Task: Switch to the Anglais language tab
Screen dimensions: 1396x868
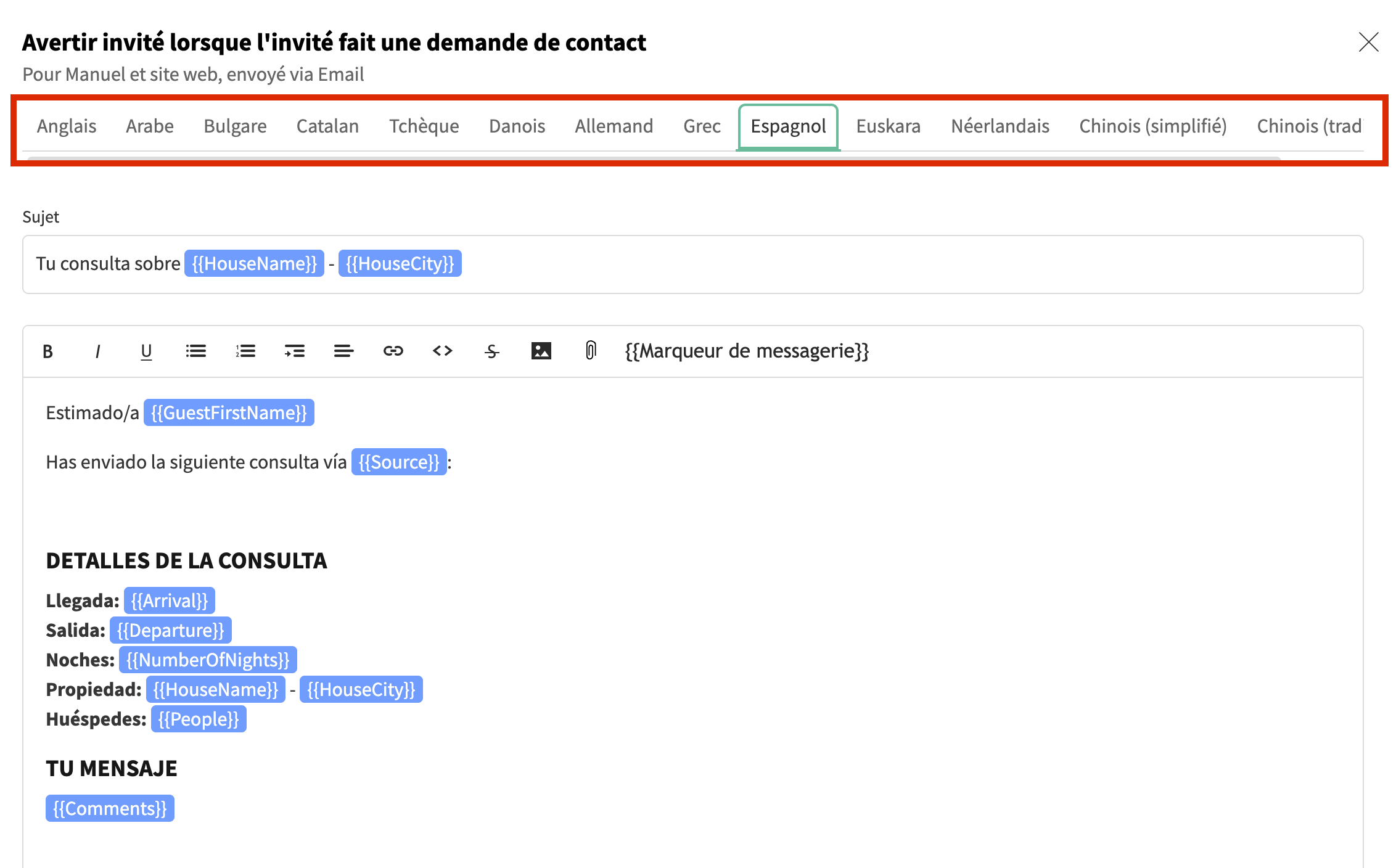Action: [67, 126]
